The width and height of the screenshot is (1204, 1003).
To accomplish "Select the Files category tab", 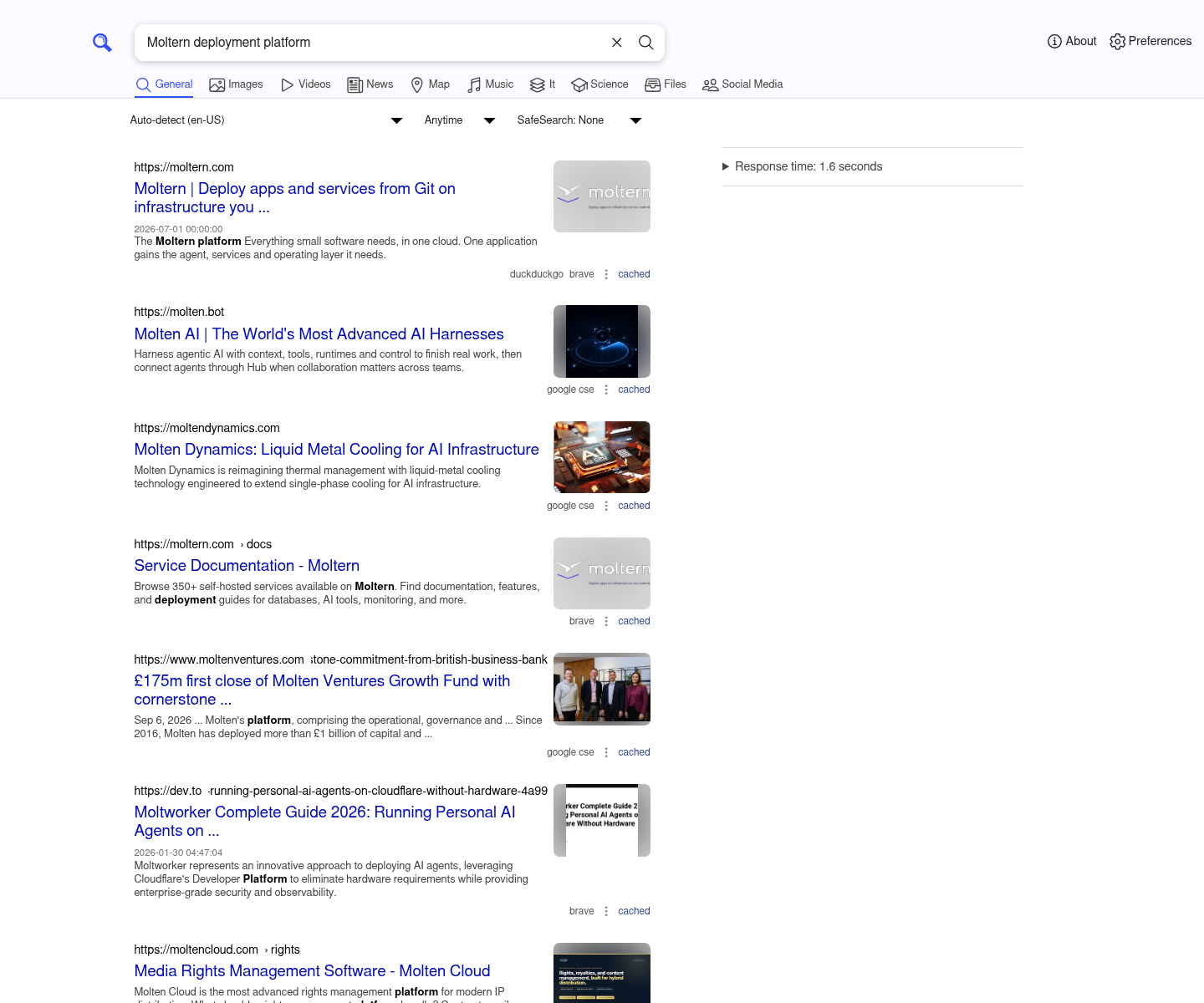I will pos(666,84).
